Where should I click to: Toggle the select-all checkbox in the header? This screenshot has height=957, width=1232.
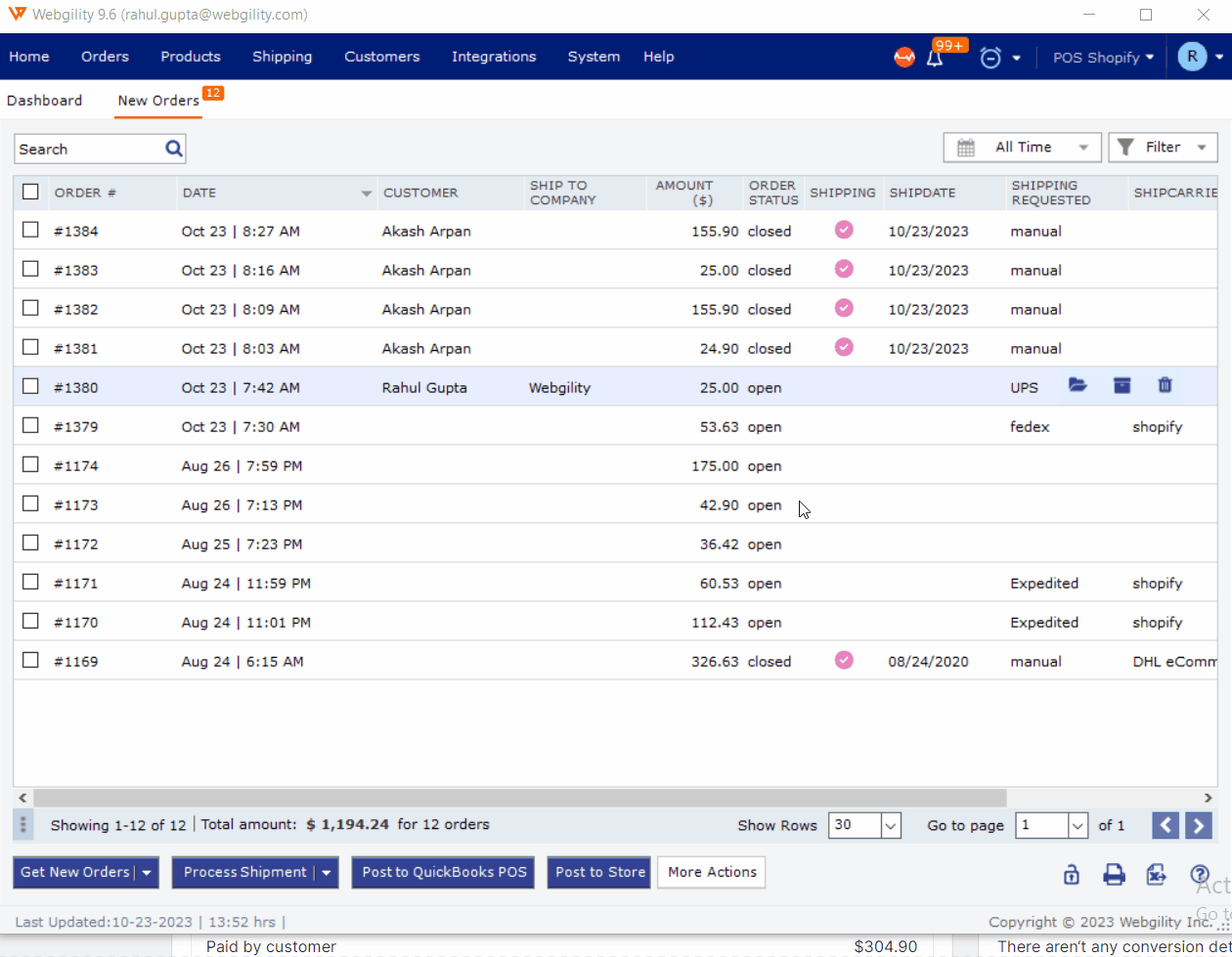[x=31, y=192]
